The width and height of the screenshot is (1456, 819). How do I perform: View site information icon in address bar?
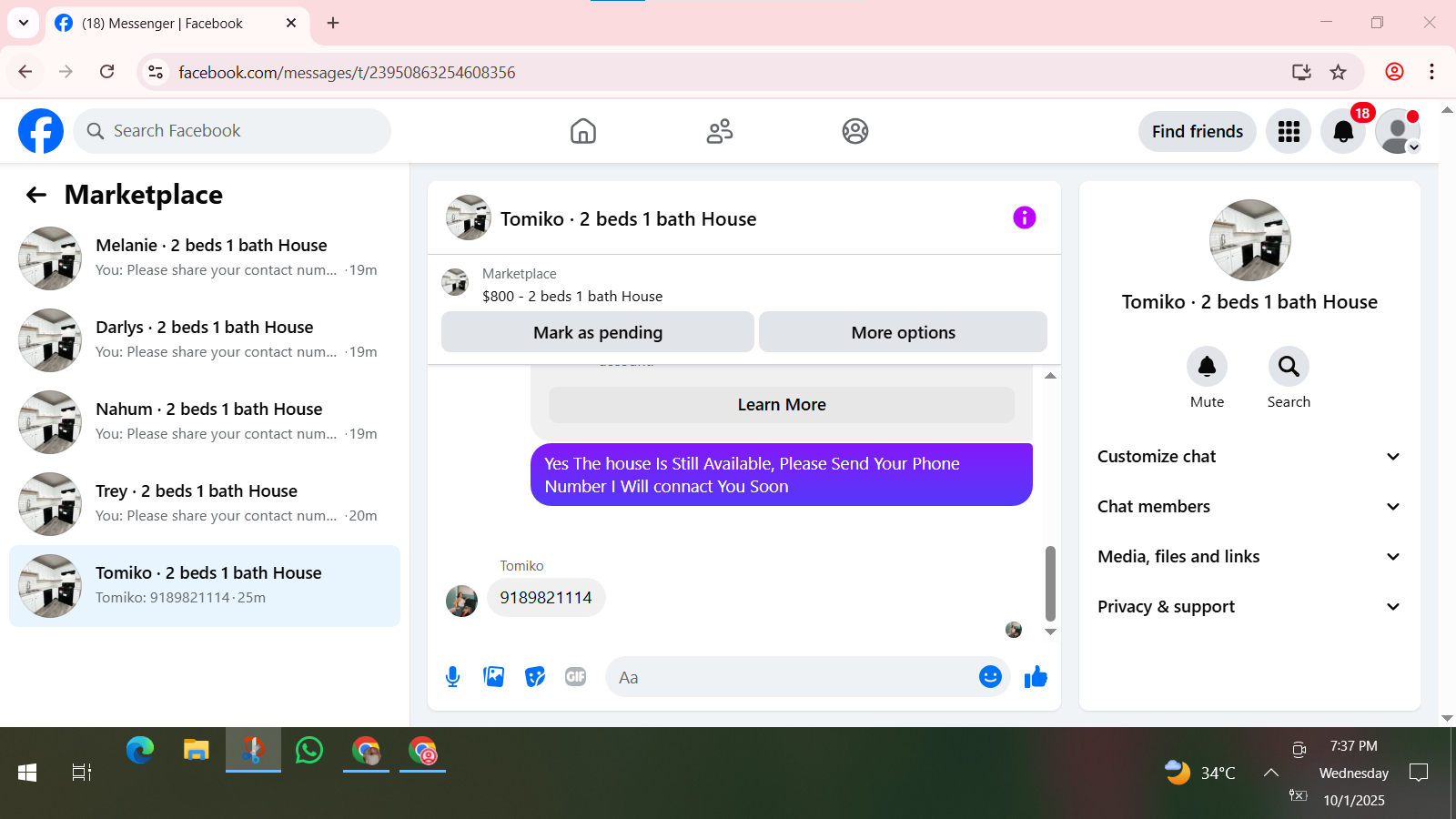[156, 72]
